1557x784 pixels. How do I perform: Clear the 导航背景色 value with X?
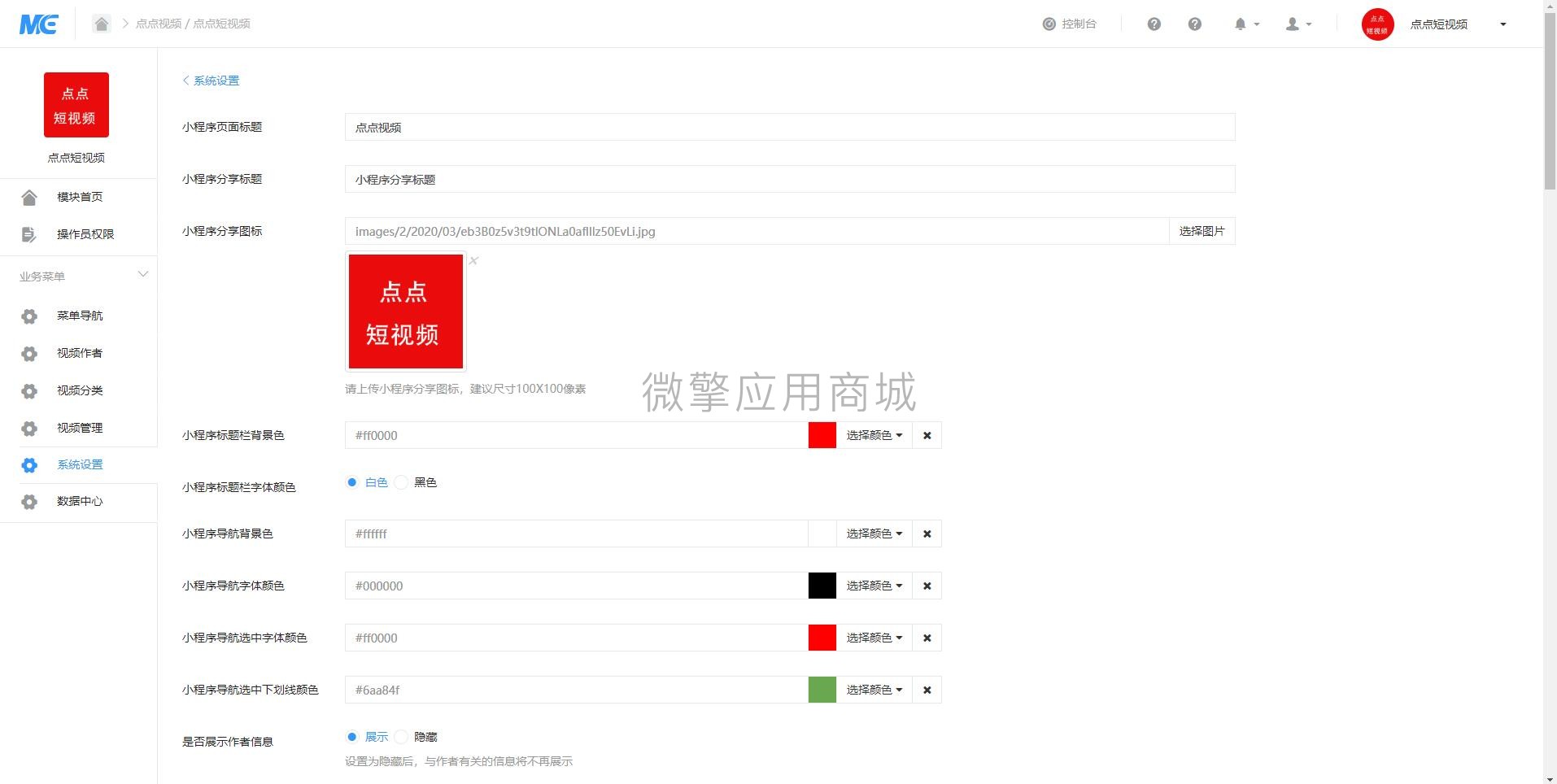[x=927, y=534]
